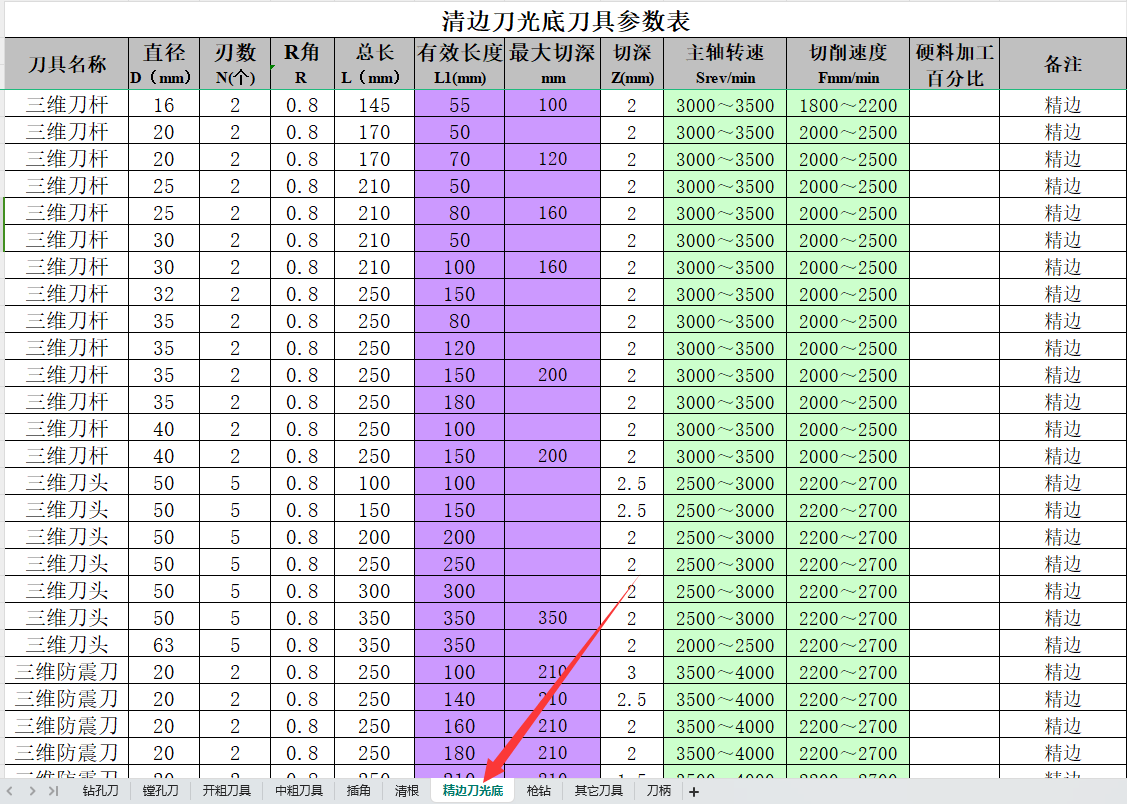Click the active 精边刀光底 sheet tab
The height and width of the screenshot is (804, 1127).
point(473,791)
